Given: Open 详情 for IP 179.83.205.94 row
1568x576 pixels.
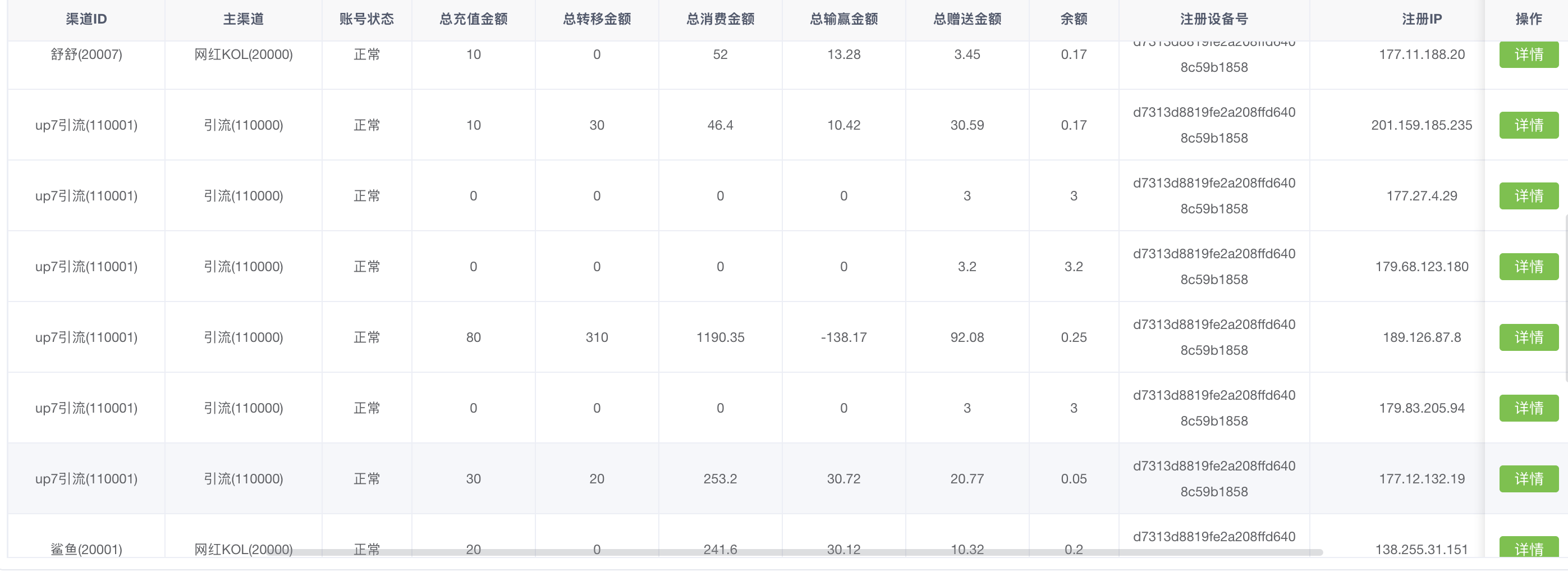Looking at the screenshot, I should (1528, 408).
